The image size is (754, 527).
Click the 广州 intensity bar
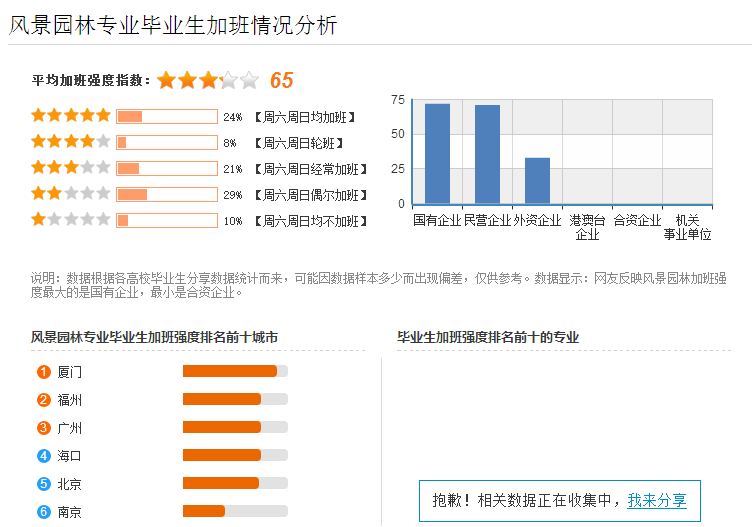point(235,427)
